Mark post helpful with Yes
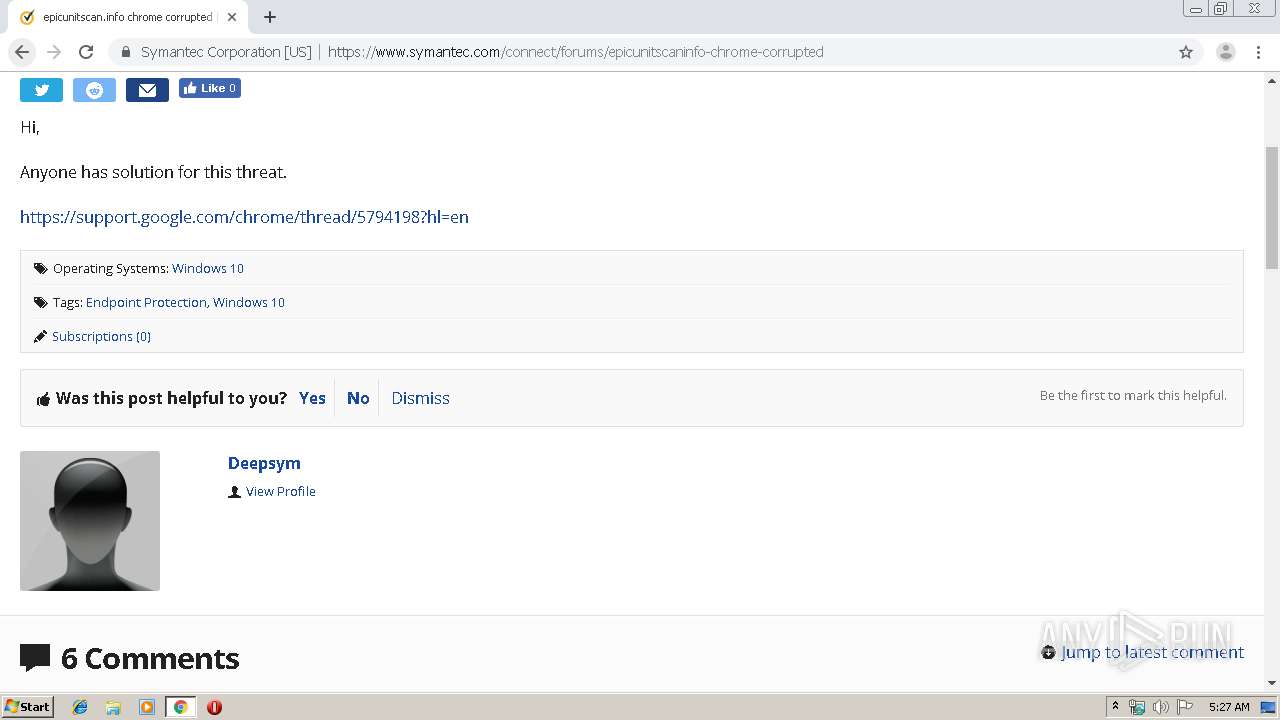Image resolution: width=1280 pixels, height=720 pixels. pos(312,398)
